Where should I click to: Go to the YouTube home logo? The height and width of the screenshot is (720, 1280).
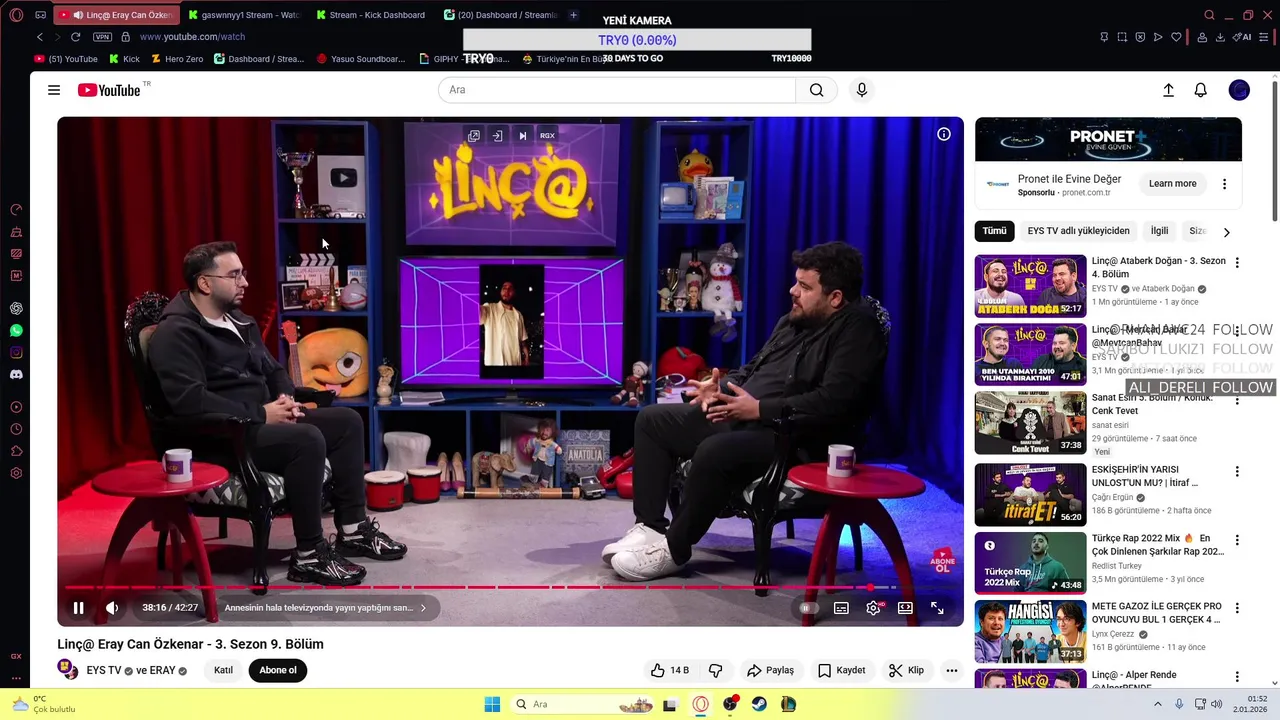109,90
